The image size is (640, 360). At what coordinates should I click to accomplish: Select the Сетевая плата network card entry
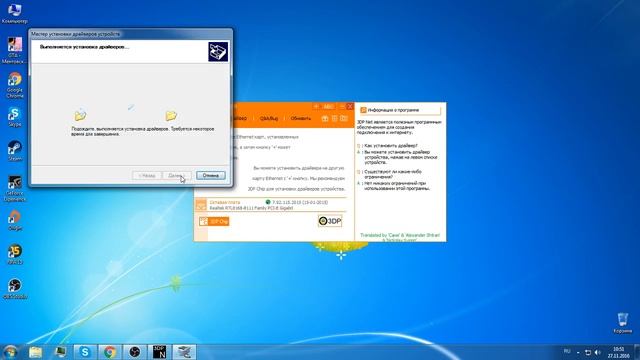[x=270, y=205]
